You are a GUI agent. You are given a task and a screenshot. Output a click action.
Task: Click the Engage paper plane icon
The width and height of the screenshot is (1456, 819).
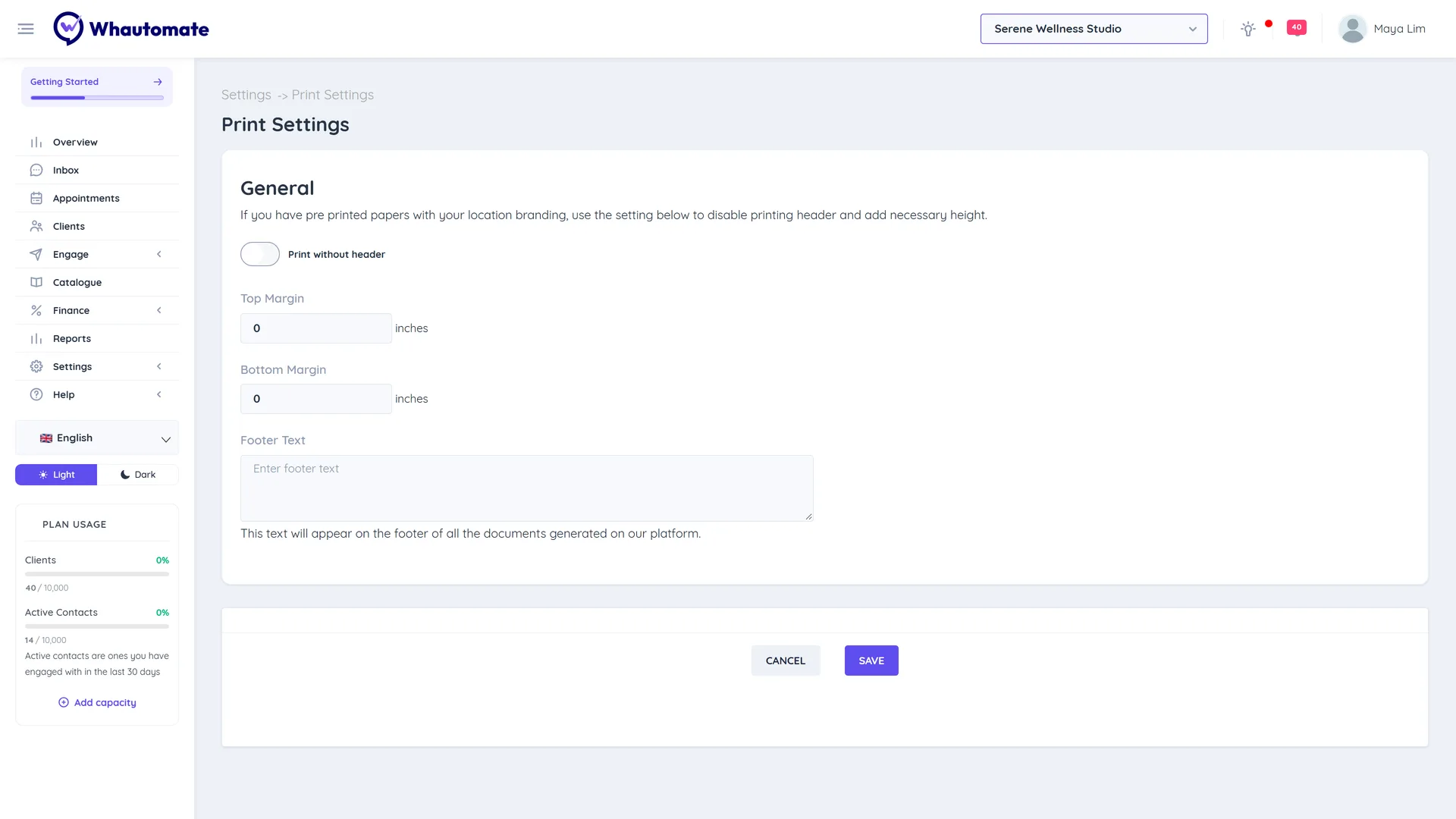tap(36, 255)
